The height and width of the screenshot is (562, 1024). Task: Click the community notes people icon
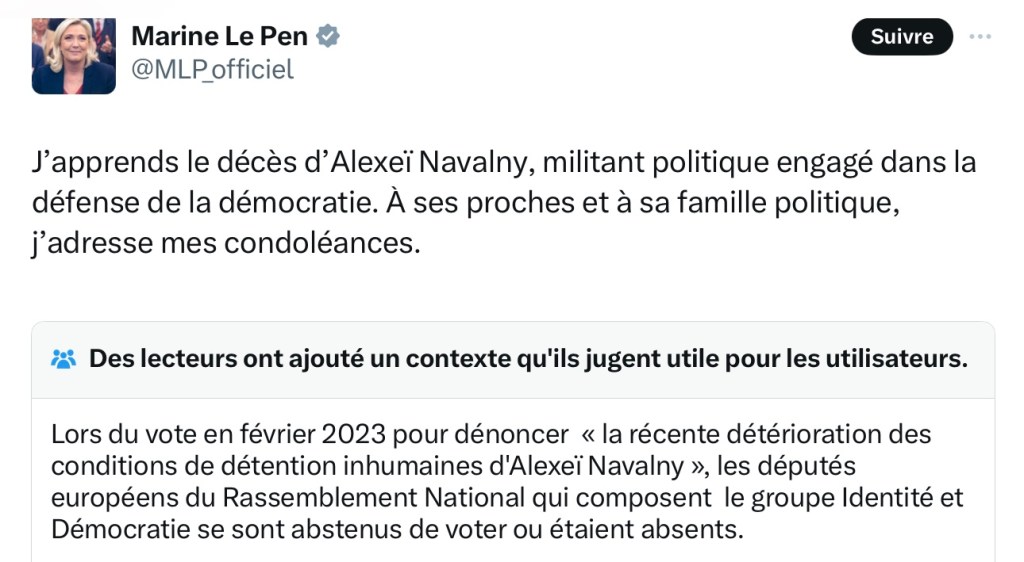[x=63, y=359]
